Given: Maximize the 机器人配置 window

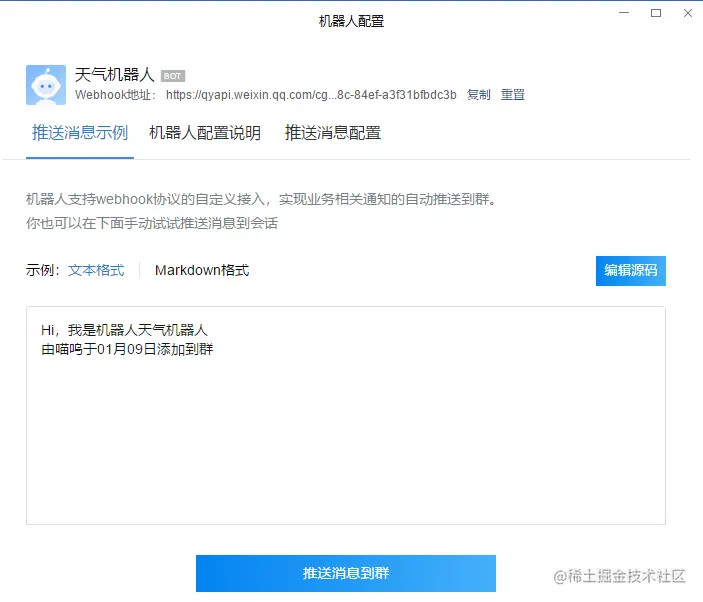Looking at the screenshot, I should pos(656,13).
